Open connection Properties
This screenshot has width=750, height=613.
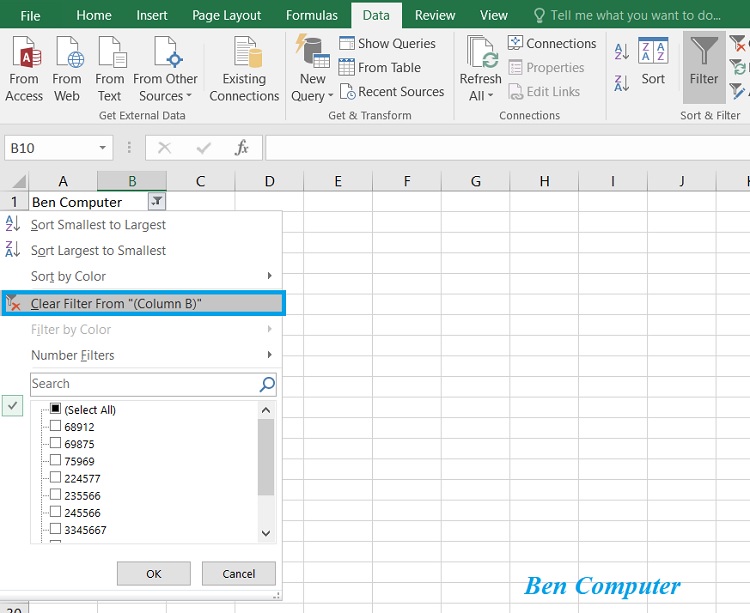(x=546, y=67)
